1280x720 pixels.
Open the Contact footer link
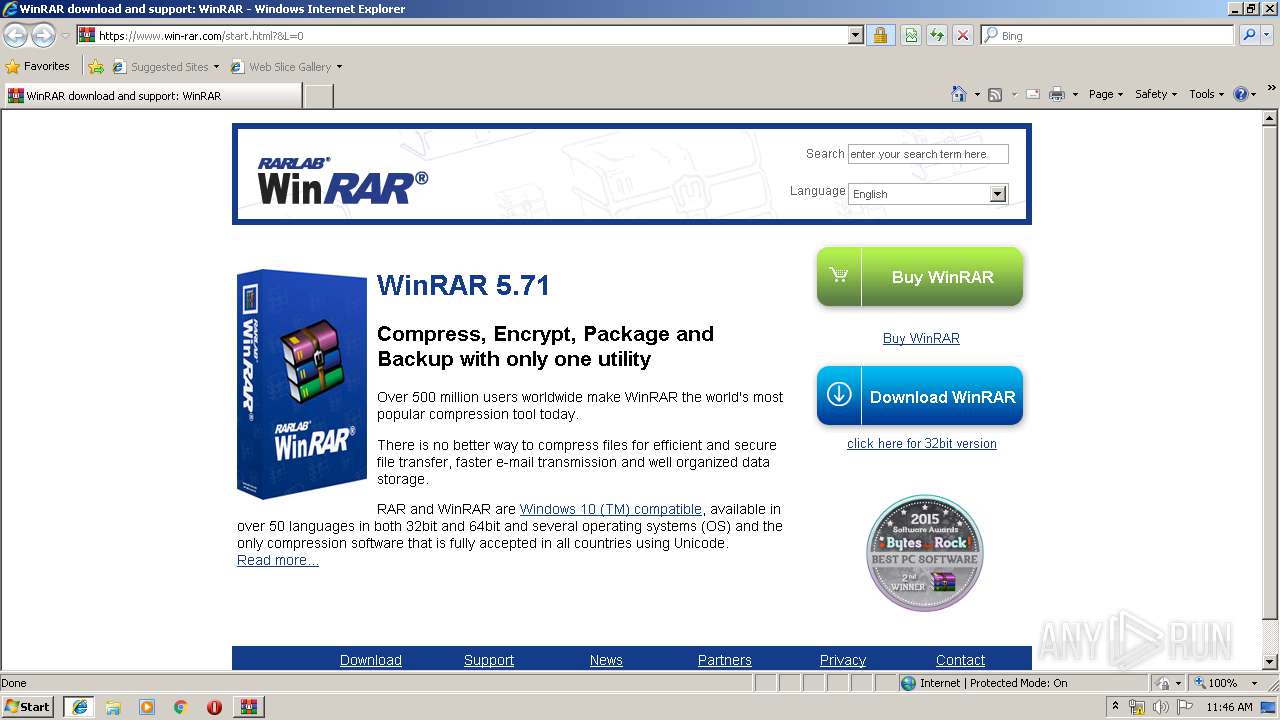pos(961,660)
